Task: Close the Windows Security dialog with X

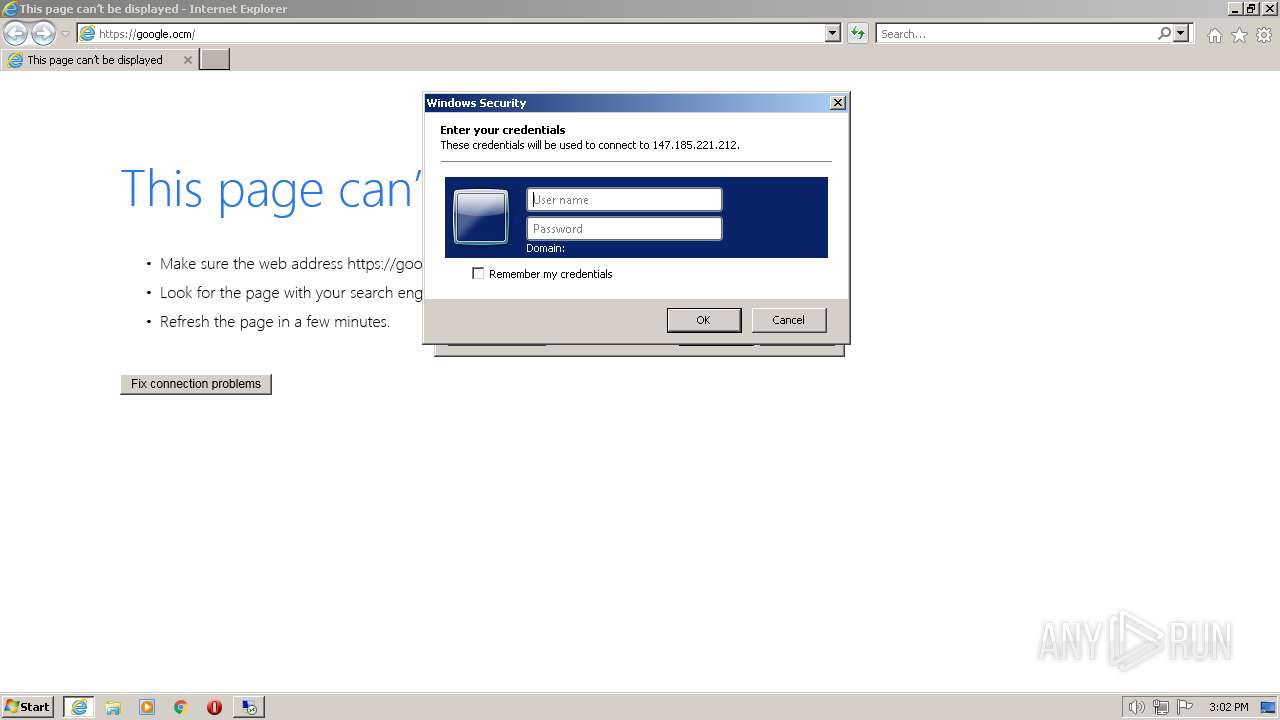Action: pyautogui.click(x=838, y=102)
